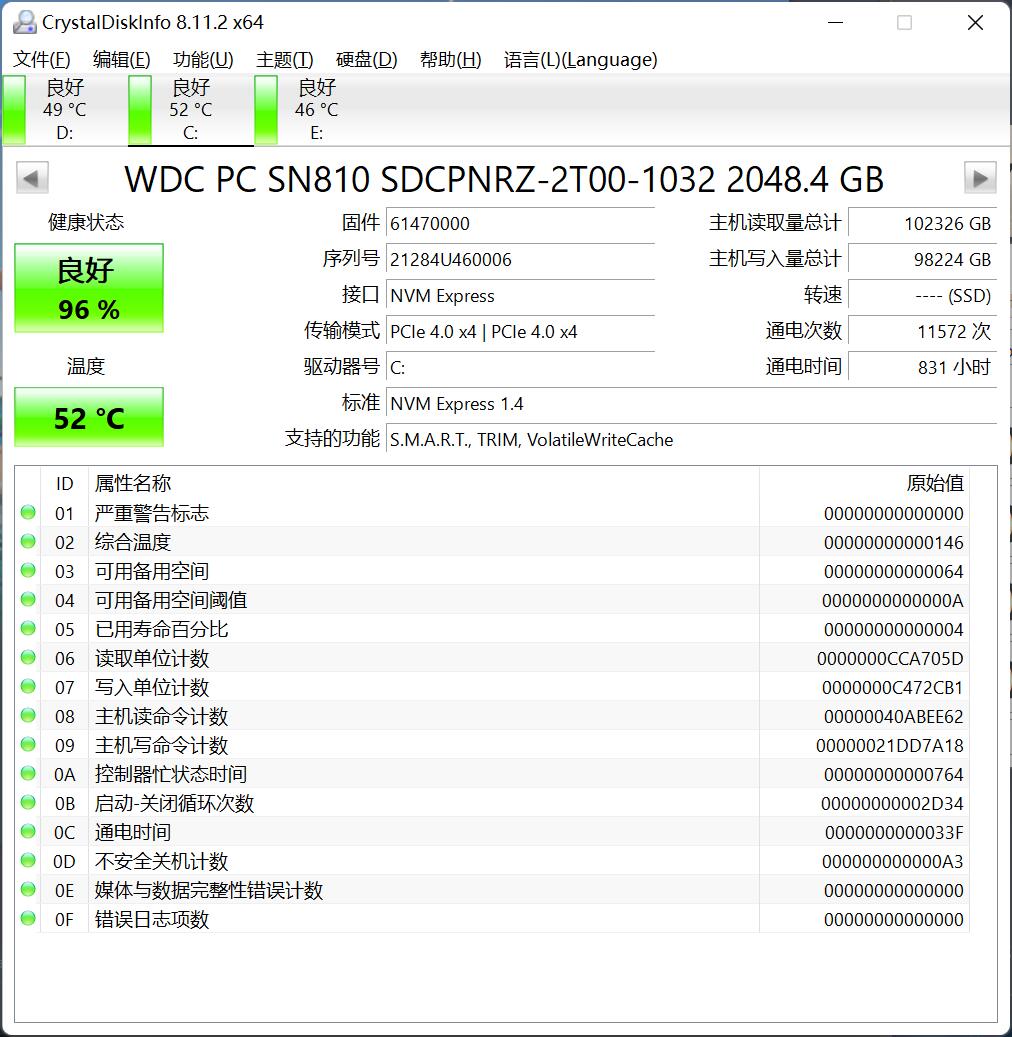Screen dimensions: 1012x1037
Task: Click raw value 00000021DD7A18
Action: [890, 745]
